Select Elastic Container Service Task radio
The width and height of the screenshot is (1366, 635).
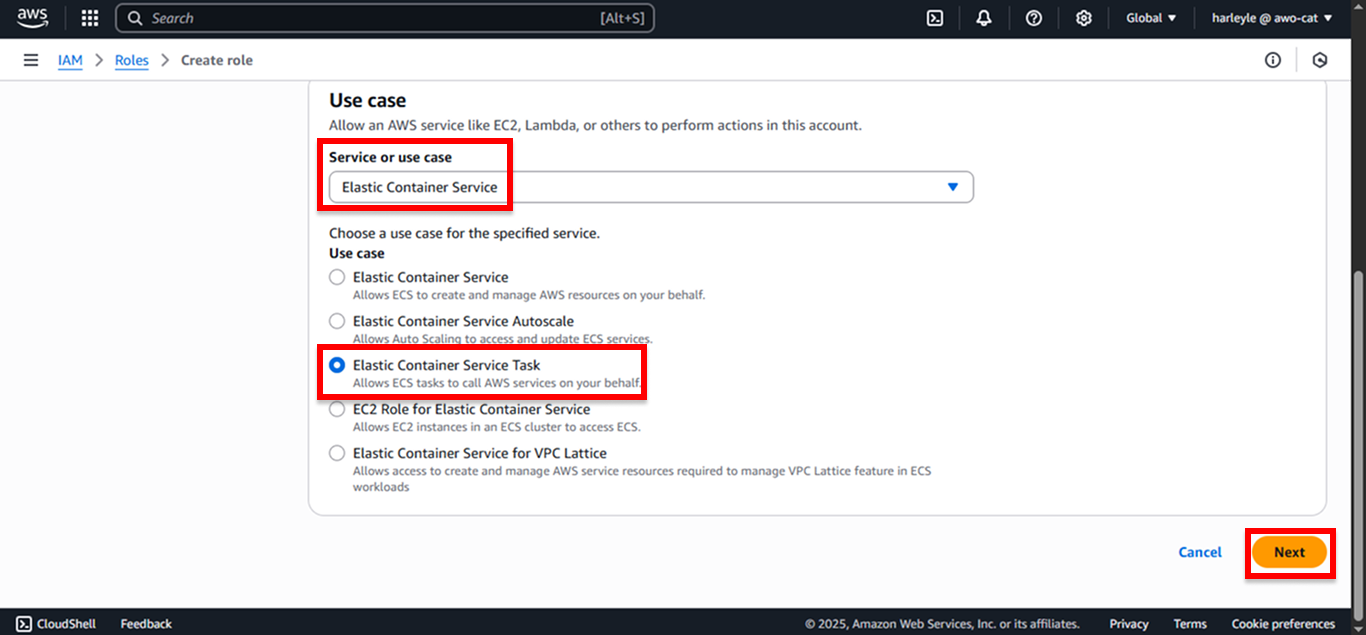click(337, 365)
